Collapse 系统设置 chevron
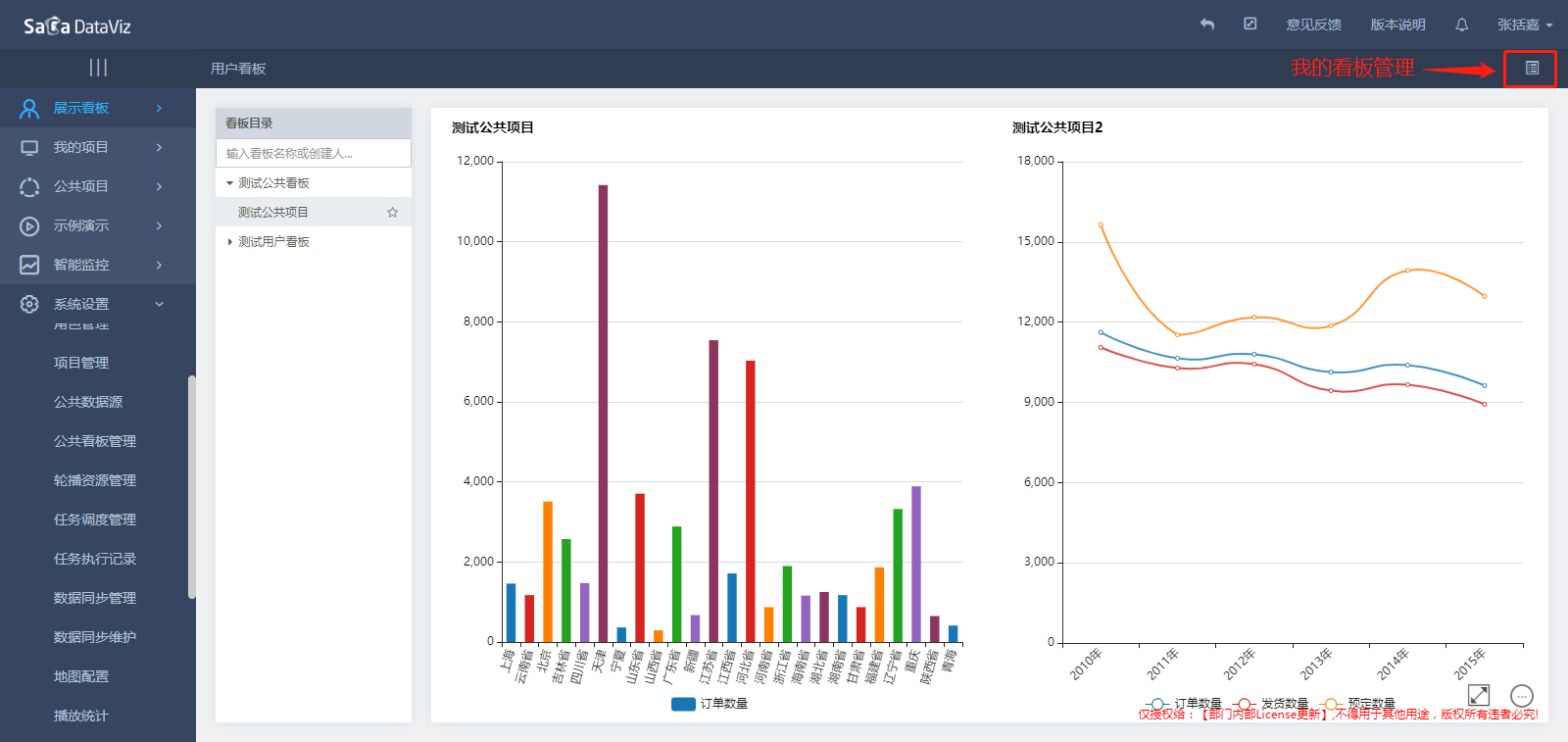The image size is (1568, 742). 159,304
